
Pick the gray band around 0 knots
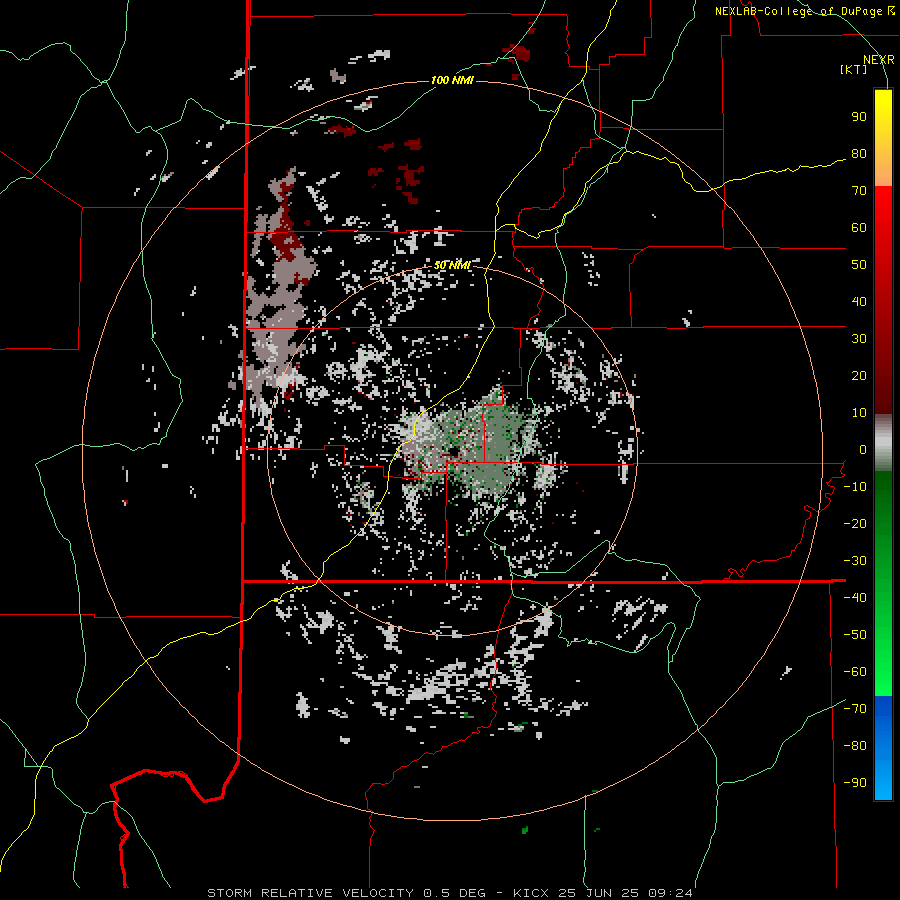[883, 443]
